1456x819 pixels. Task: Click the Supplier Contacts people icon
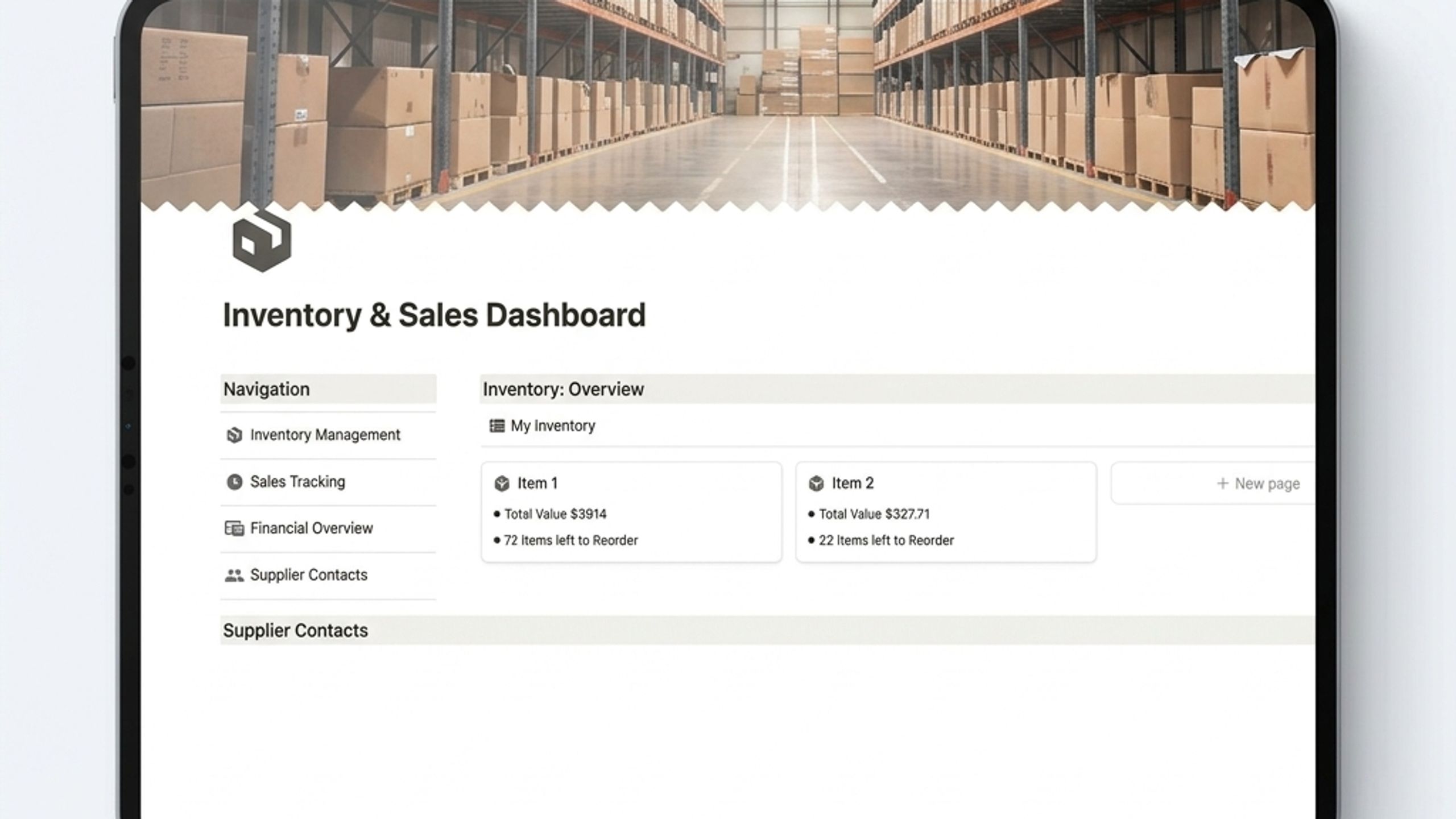(234, 575)
